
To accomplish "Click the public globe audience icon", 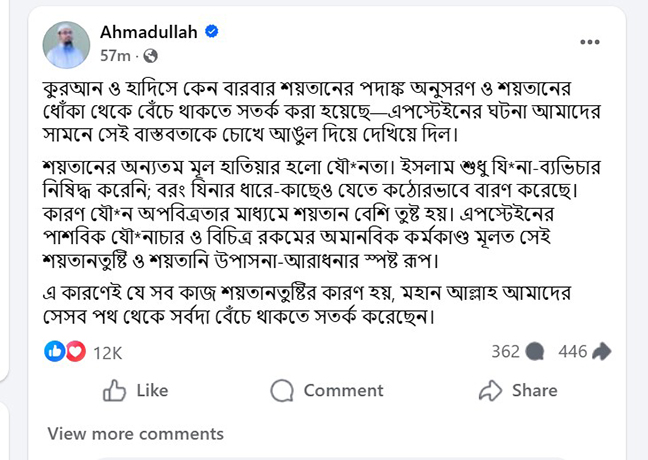I will coord(151,55).
